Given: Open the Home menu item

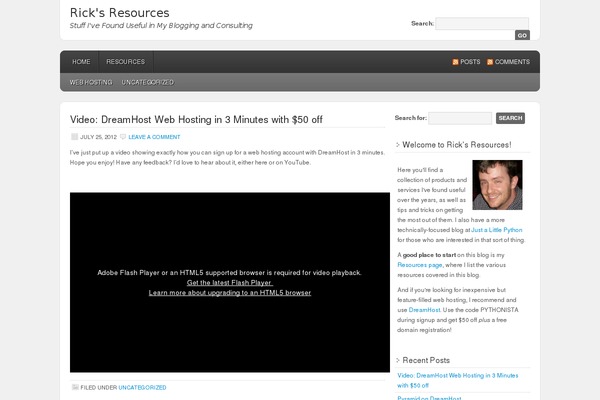Looking at the screenshot, I should click(x=81, y=62).
